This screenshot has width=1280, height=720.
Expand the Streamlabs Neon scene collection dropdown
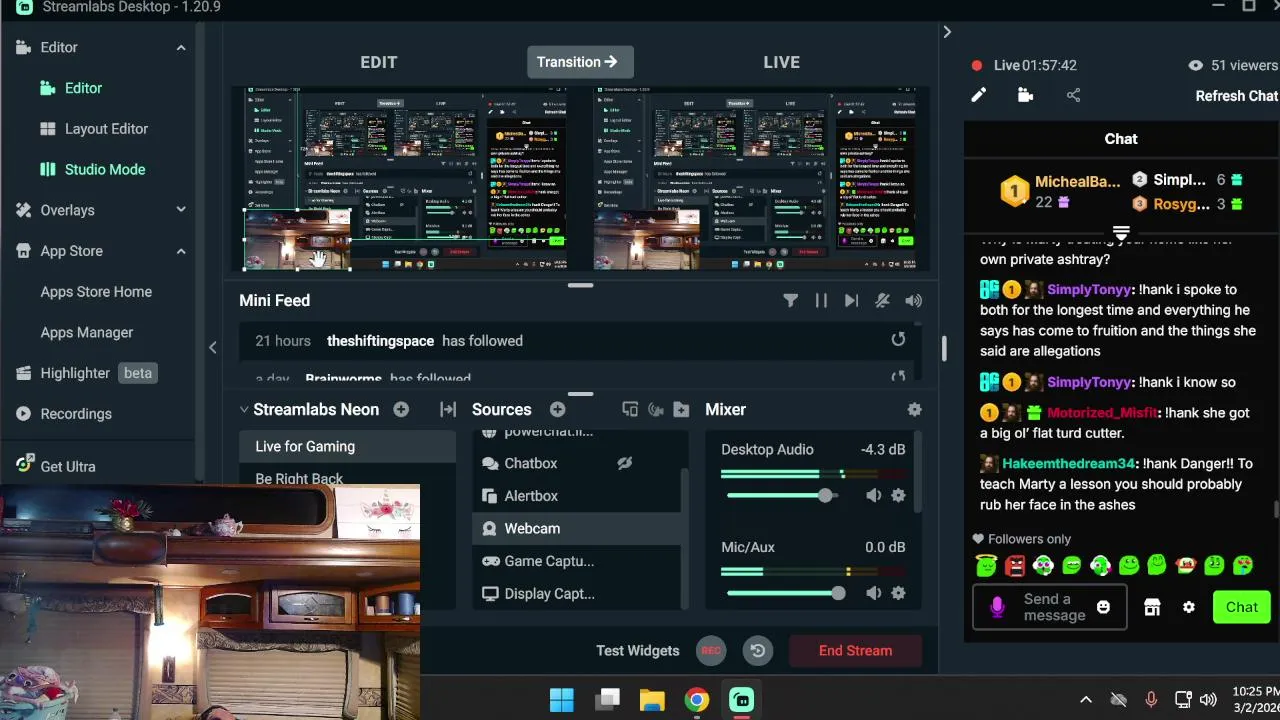pos(243,409)
